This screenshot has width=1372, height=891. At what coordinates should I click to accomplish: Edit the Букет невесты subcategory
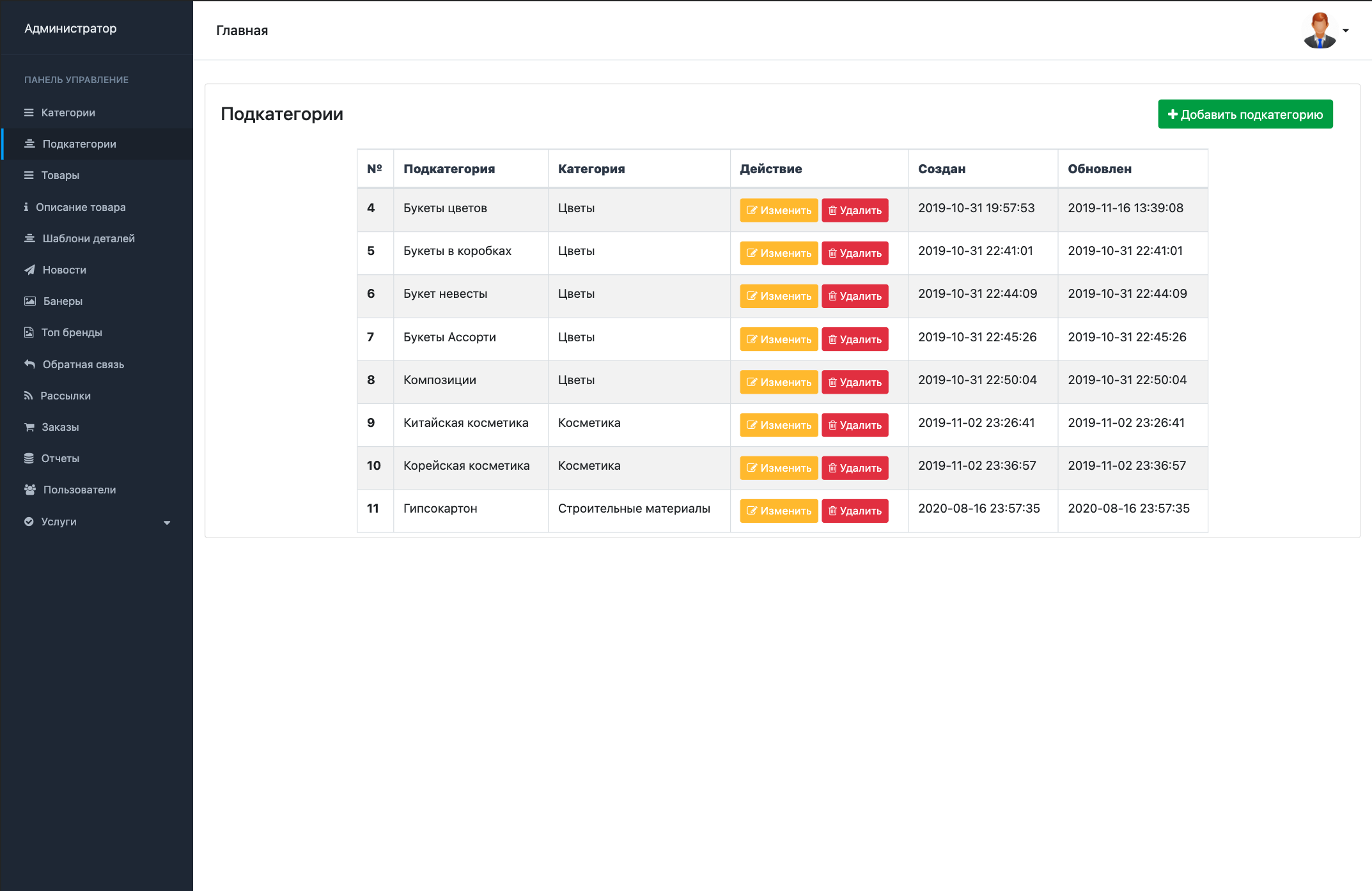[778, 296]
